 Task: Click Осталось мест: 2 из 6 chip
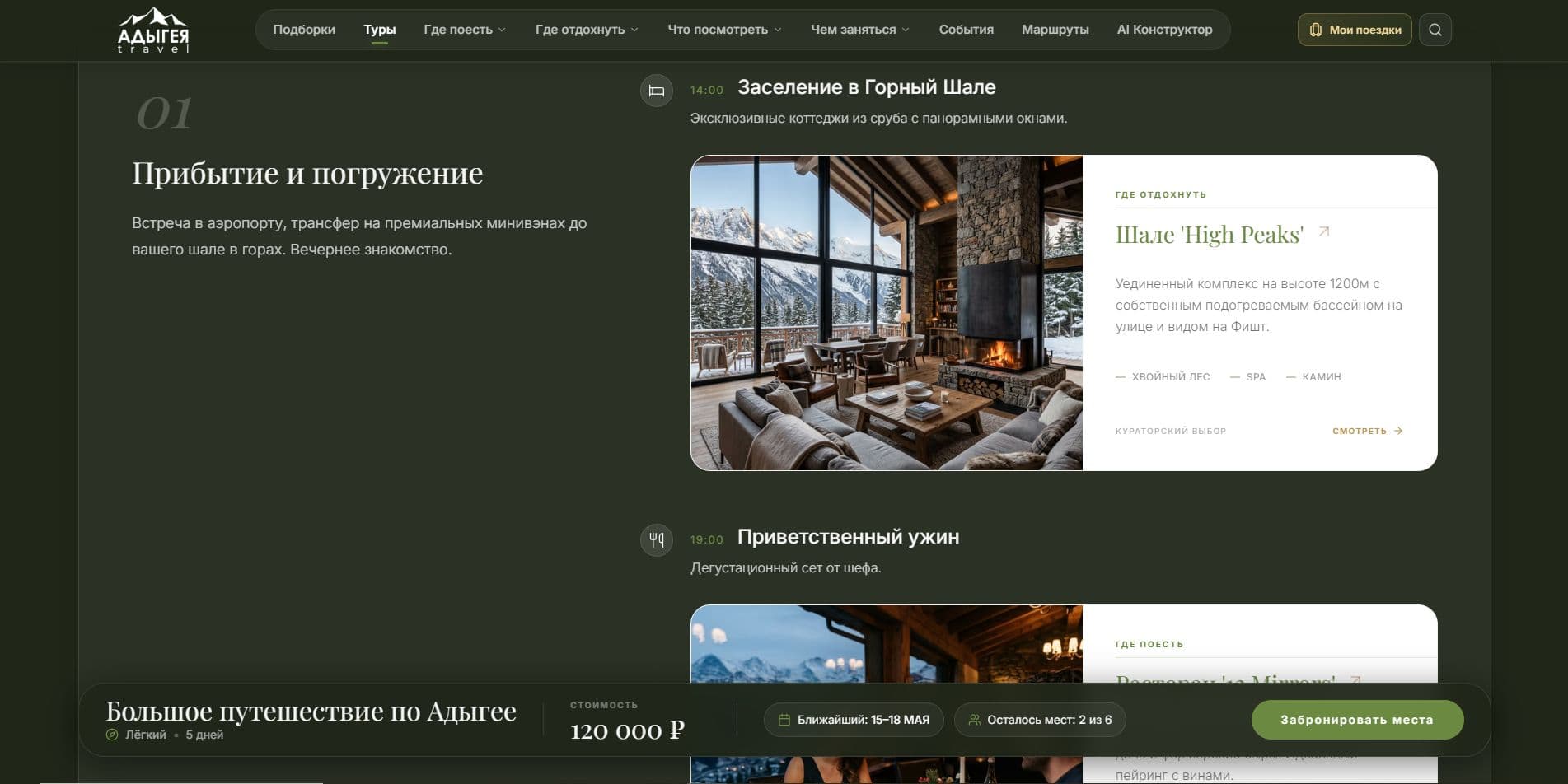[x=1040, y=720]
